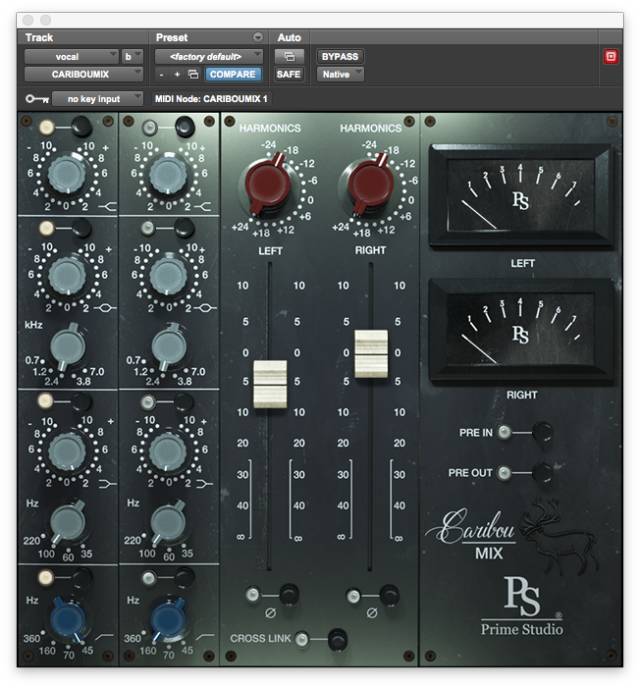640x688 pixels.
Task: Click the right channel phase invert symbol
Action: pyautogui.click(x=372, y=613)
